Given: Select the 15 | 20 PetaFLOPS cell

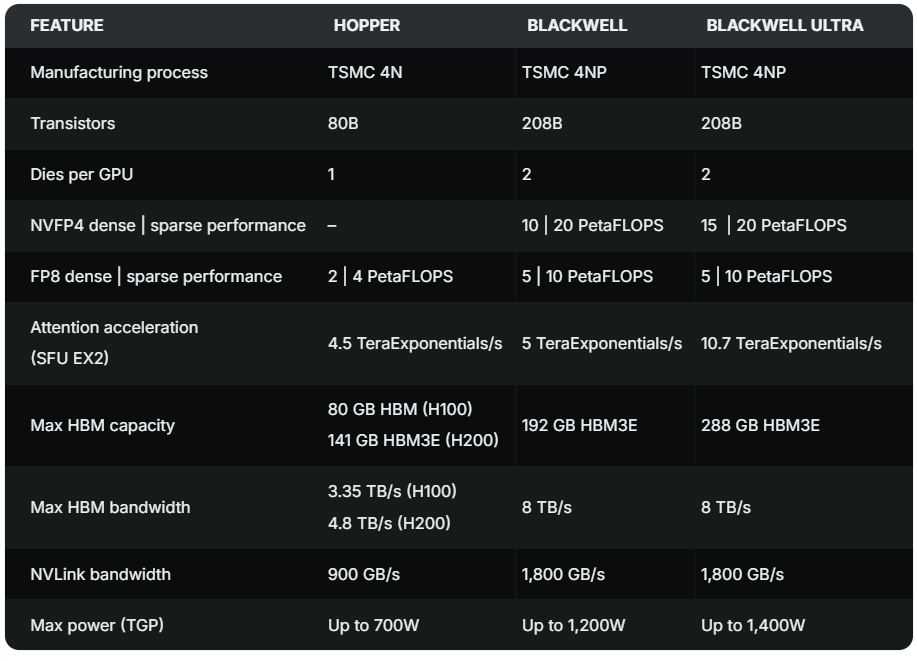Looking at the screenshot, I should 773,225.
